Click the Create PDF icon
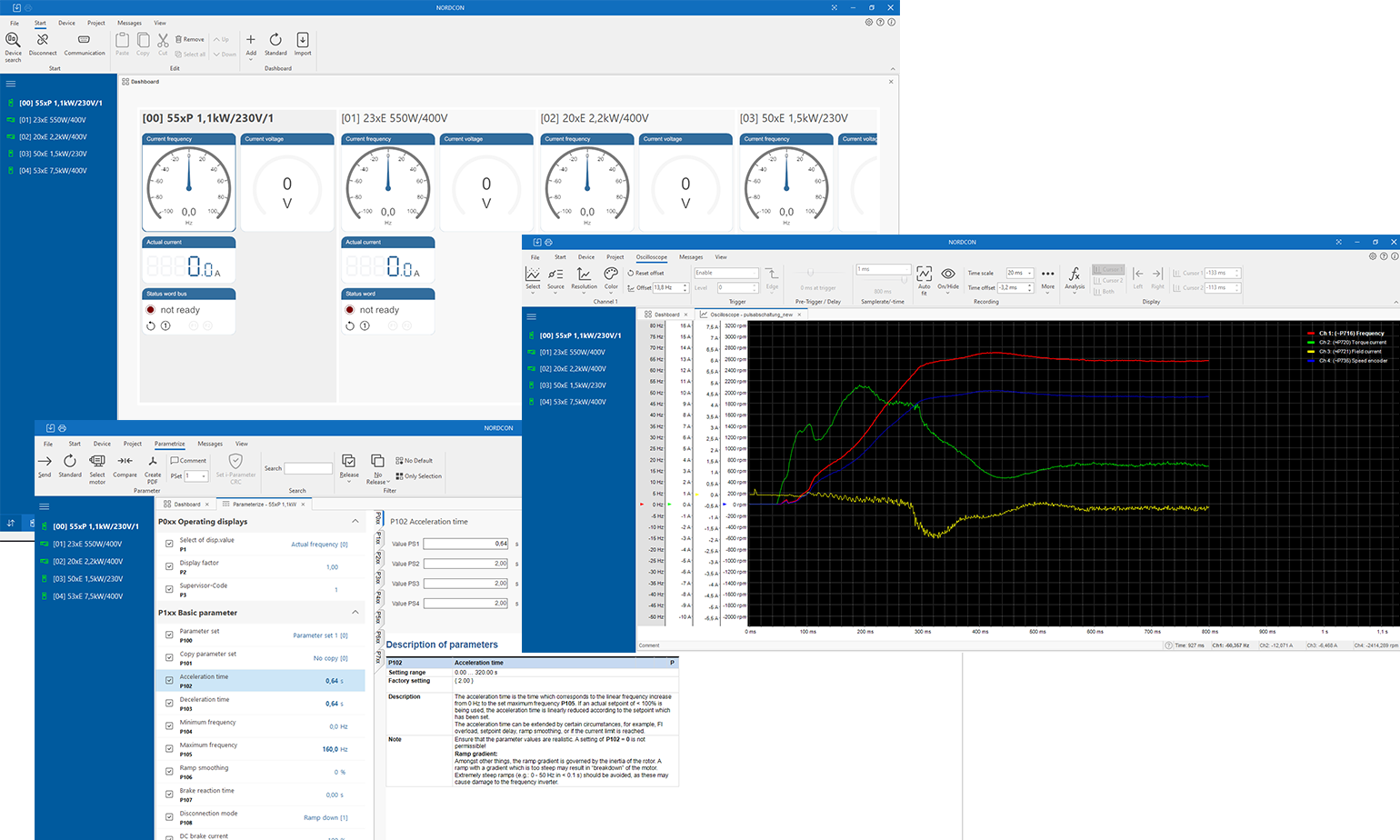This screenshot has width=1400, height=840. 153,461
